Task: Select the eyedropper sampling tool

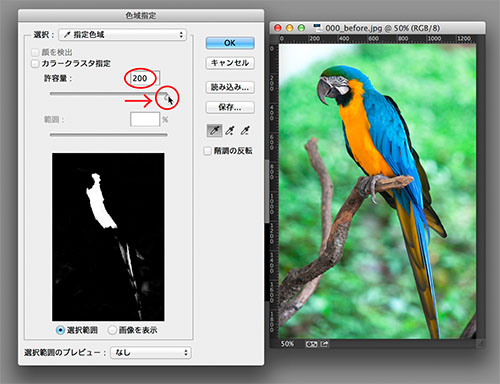Action: point(214,131)
